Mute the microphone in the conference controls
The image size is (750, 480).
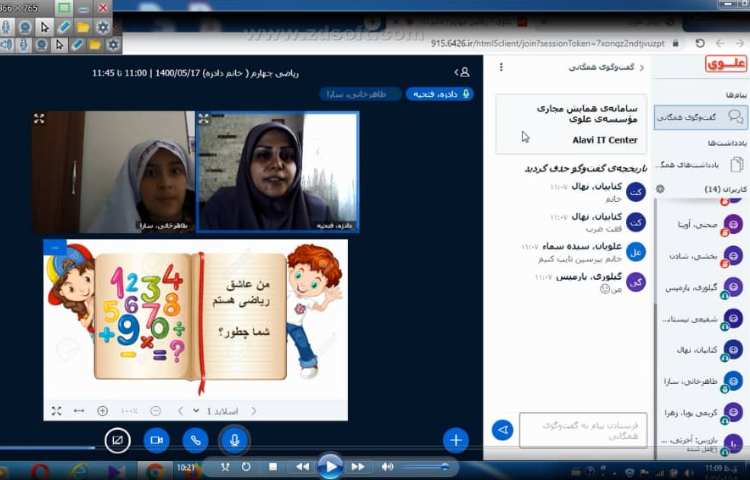[x=234, y=440]
